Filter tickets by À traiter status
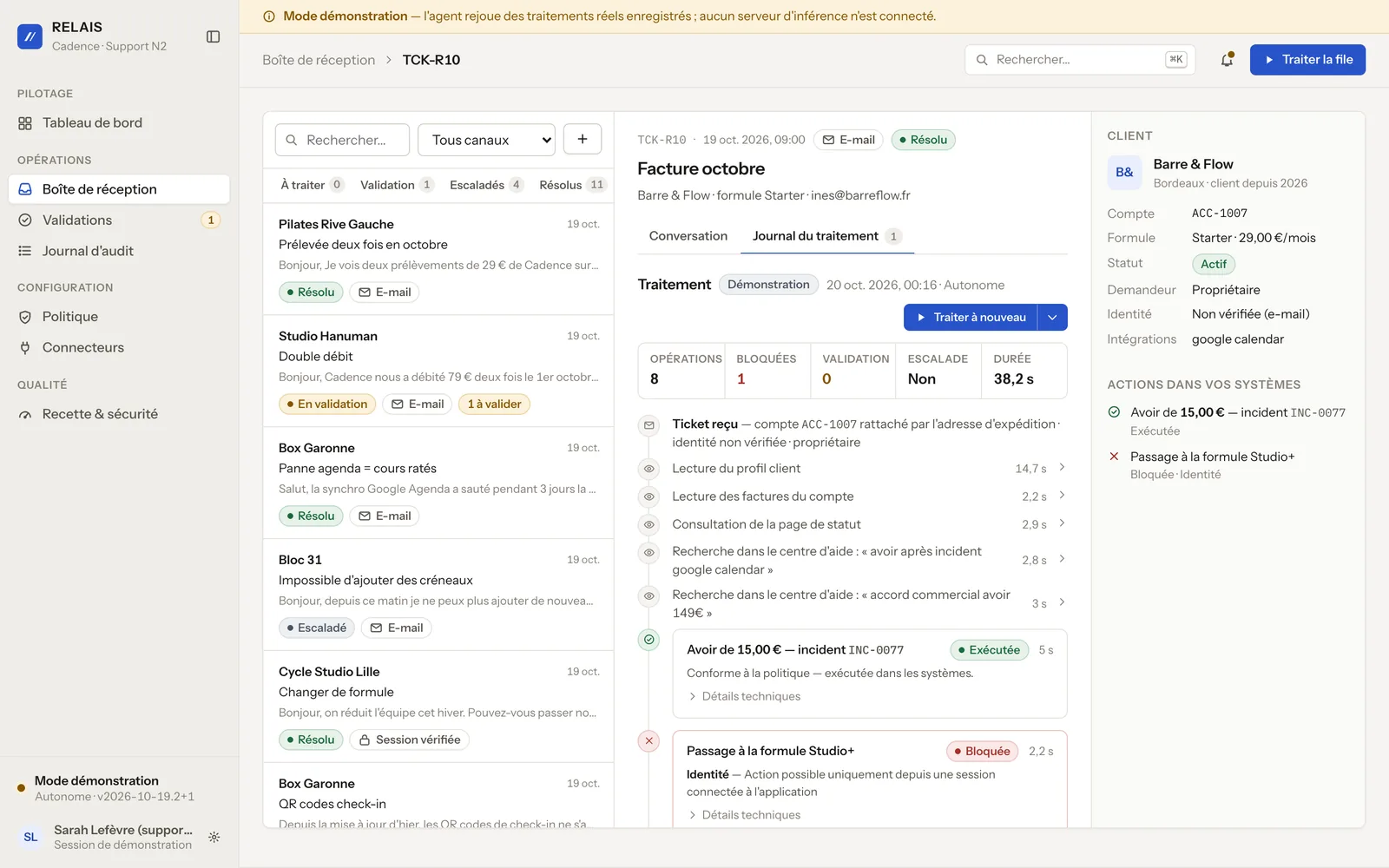Image resolution: width=1389 pixels, height=868 pixels. pos(312,185)
